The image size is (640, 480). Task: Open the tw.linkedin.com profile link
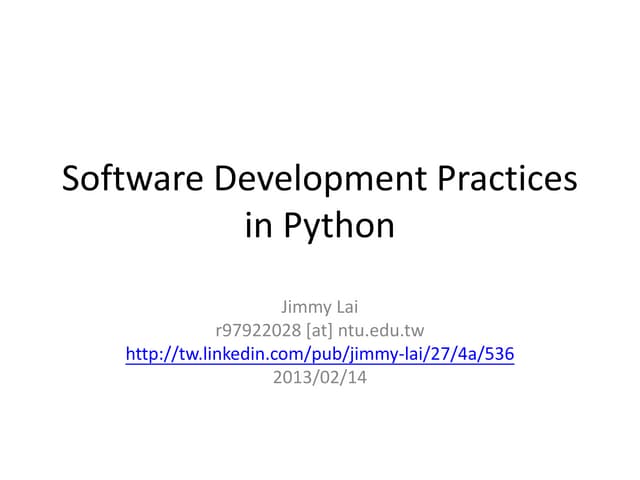(320, 354)
